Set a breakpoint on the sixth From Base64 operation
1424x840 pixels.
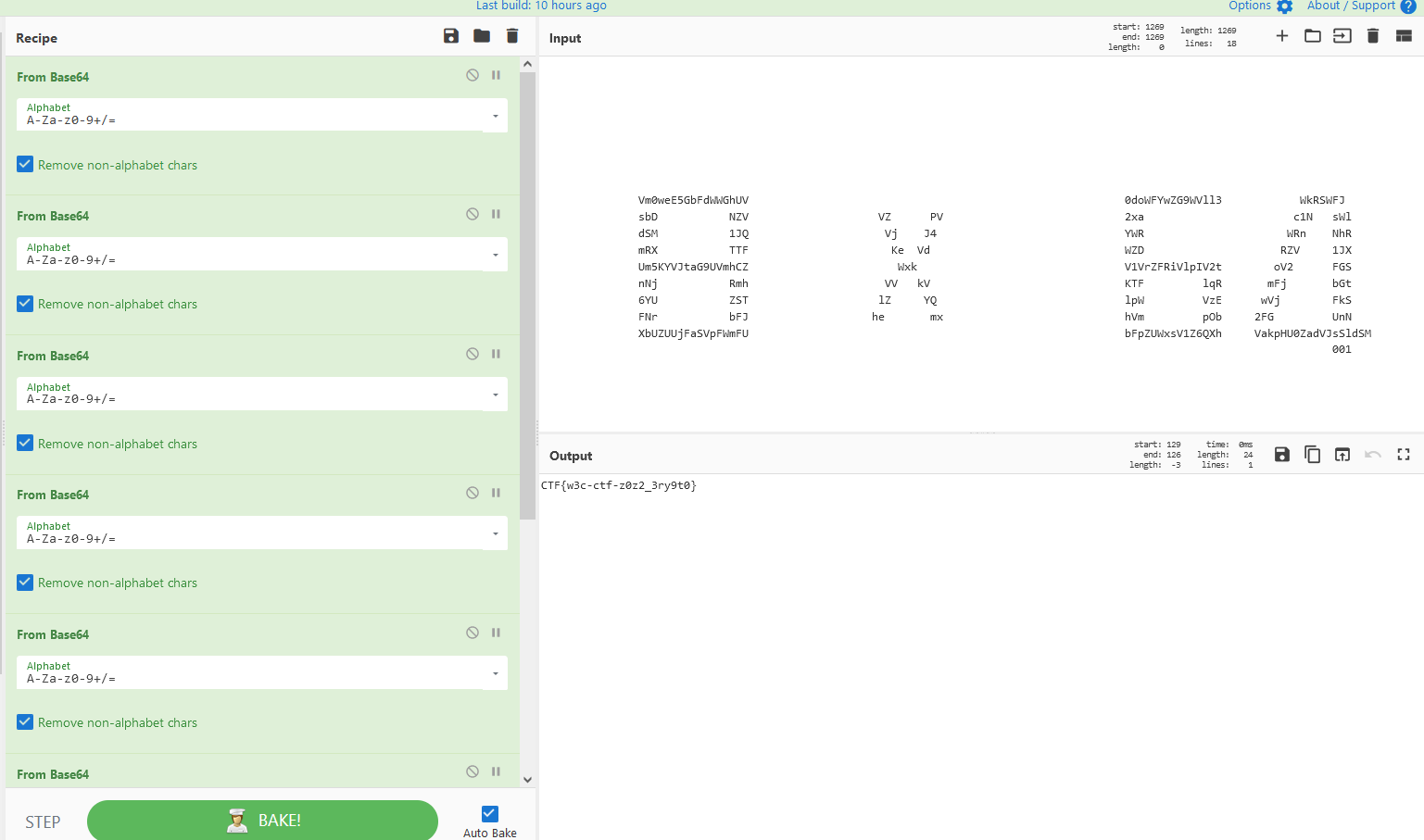496,771
